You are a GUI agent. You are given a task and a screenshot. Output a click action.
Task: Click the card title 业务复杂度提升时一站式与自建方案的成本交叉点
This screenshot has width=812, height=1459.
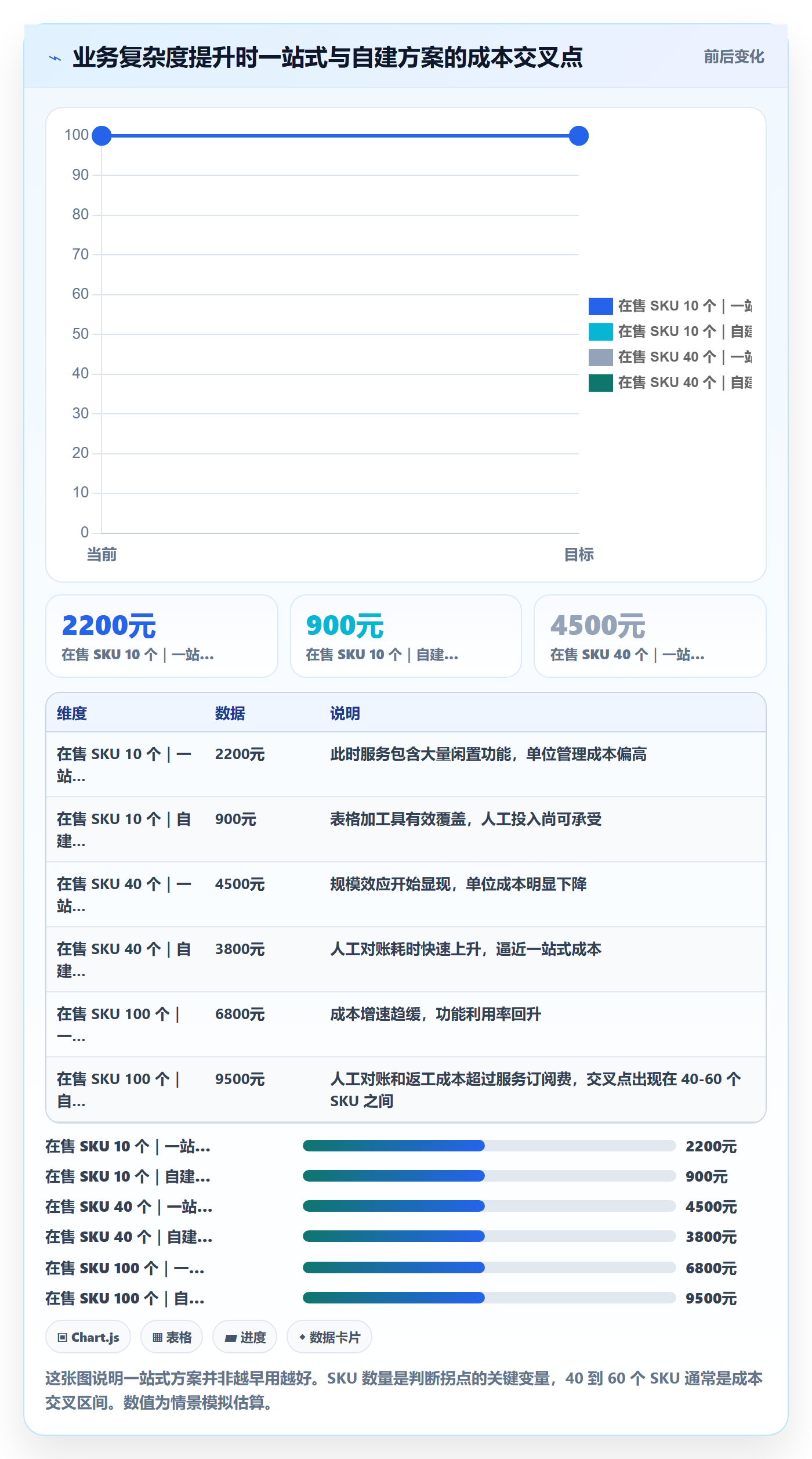(x=328, y=57)
